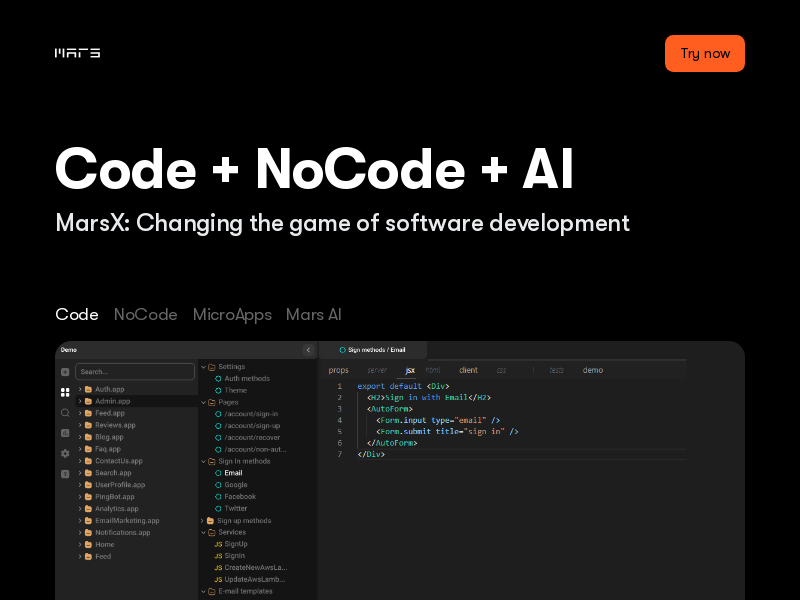Collapse the sidebar with the arrow button
The height and width of the screenshot is (600, 800).
click(x=308, y=350)
